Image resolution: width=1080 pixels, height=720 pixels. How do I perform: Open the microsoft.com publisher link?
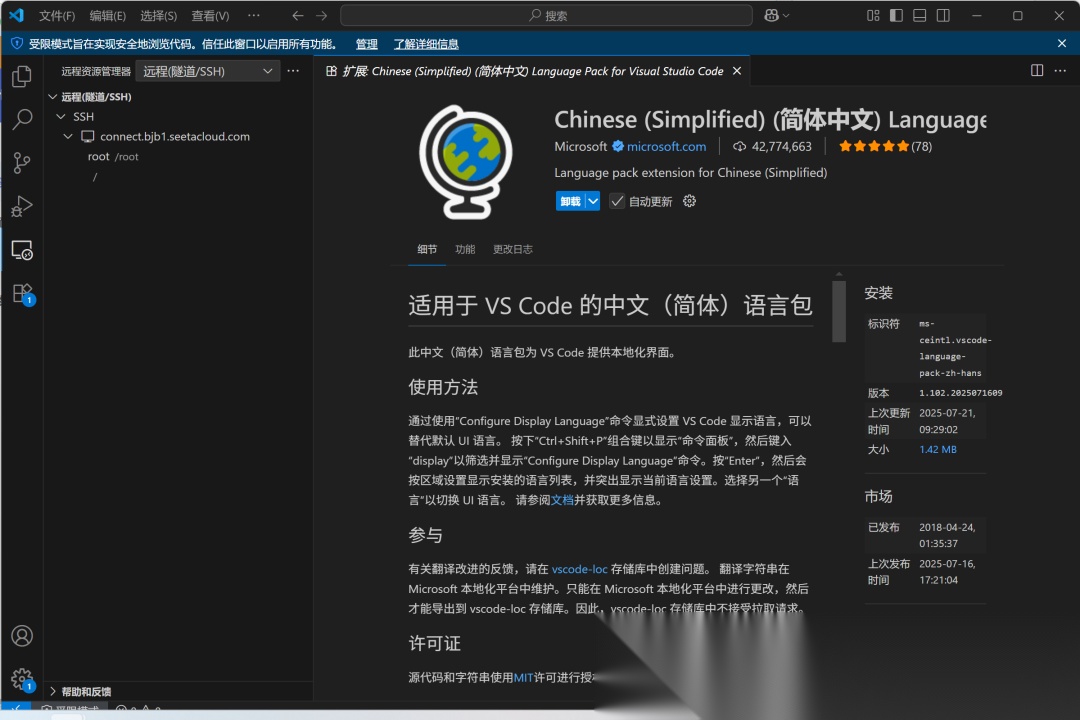pyautogui.click(x=666, y=146)
